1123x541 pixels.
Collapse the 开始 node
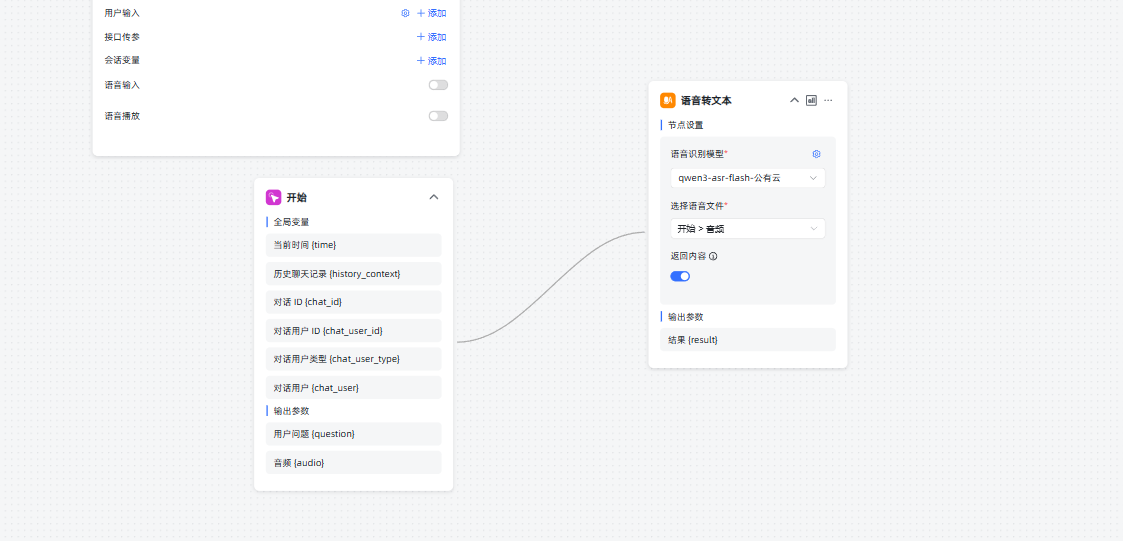point(434,197)
